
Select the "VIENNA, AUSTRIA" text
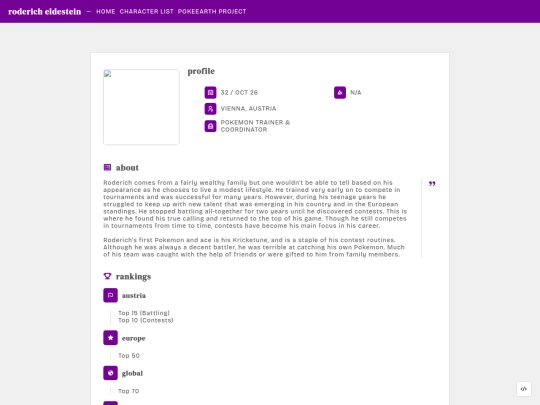248,109
